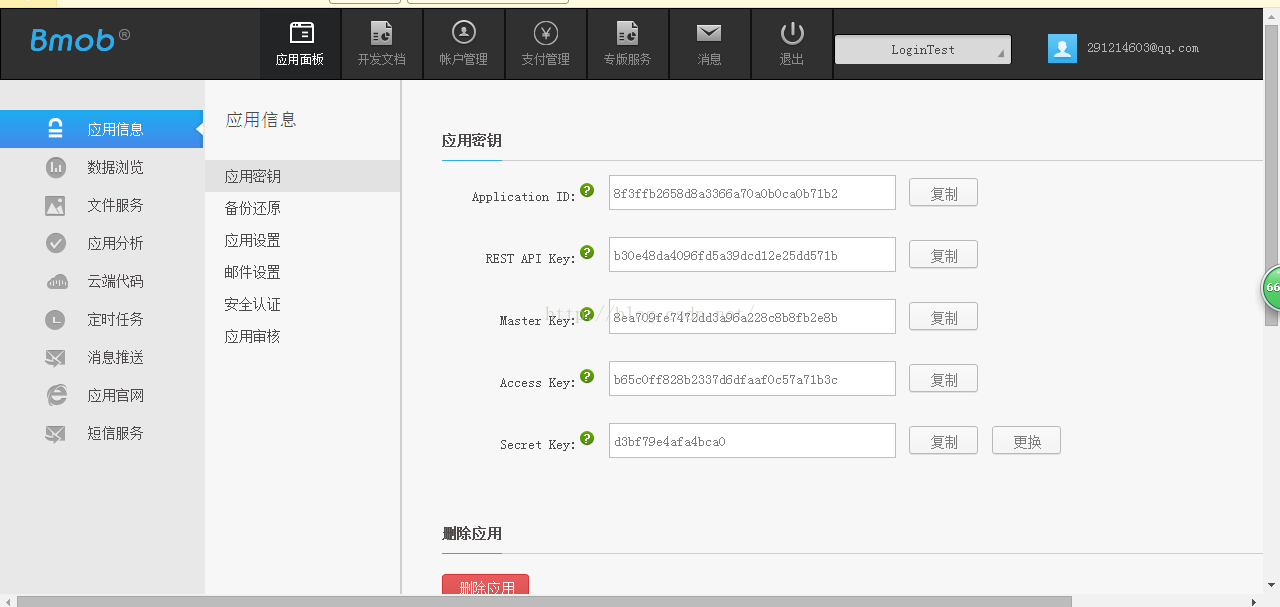Screen dimensions: 1280x607
Task: Click the browser icon beside 应用官网
Action: [56, 396]
